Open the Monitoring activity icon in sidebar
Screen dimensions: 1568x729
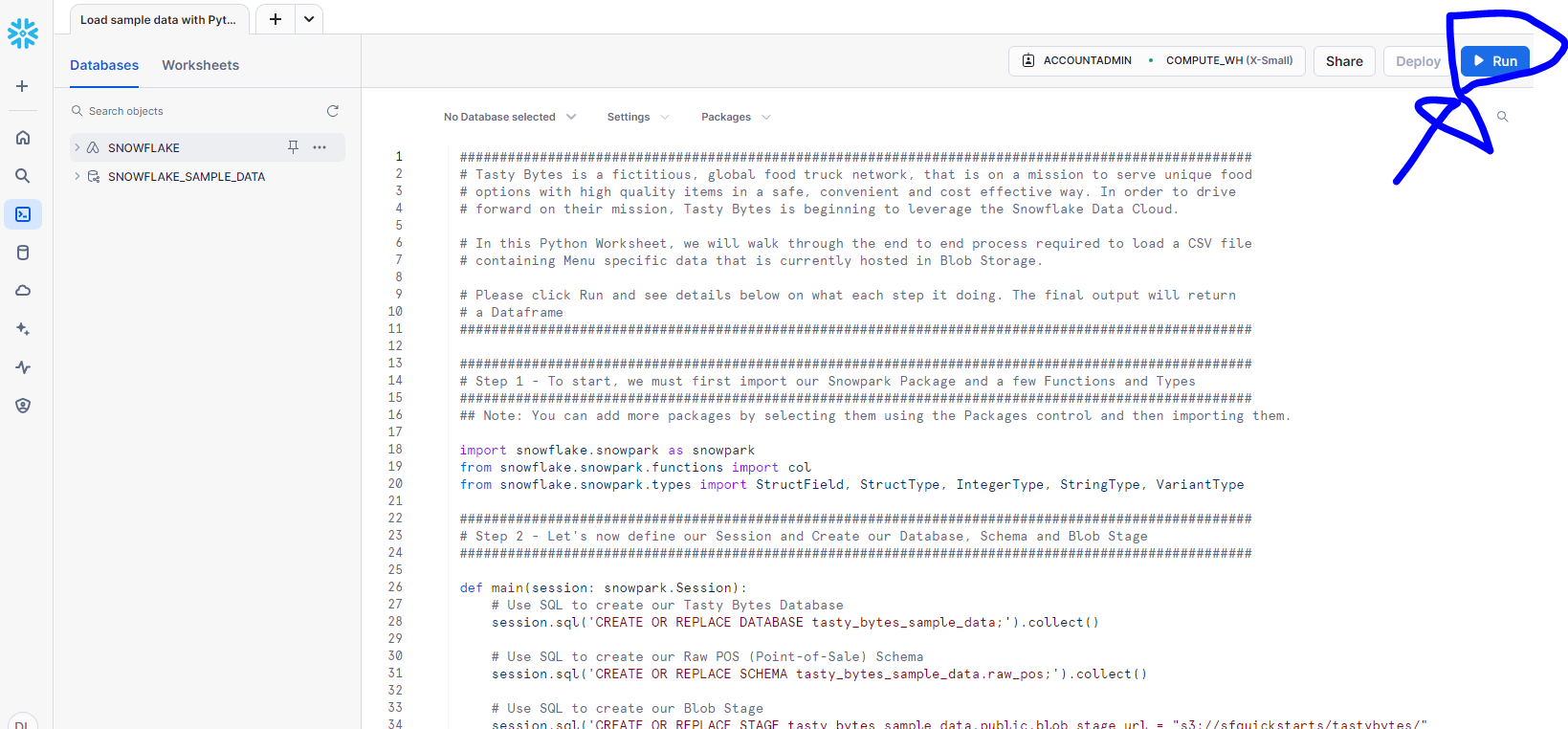23,367
